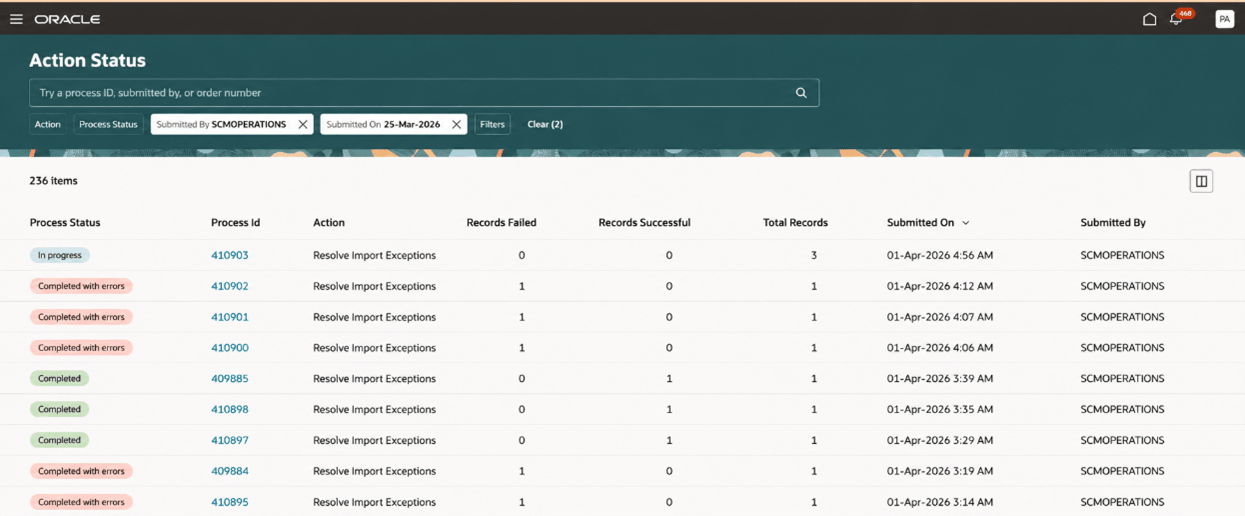Viewport: 1245px width, 516px height.
Task: Open process 410902 link
Action: tap(230, 286)
